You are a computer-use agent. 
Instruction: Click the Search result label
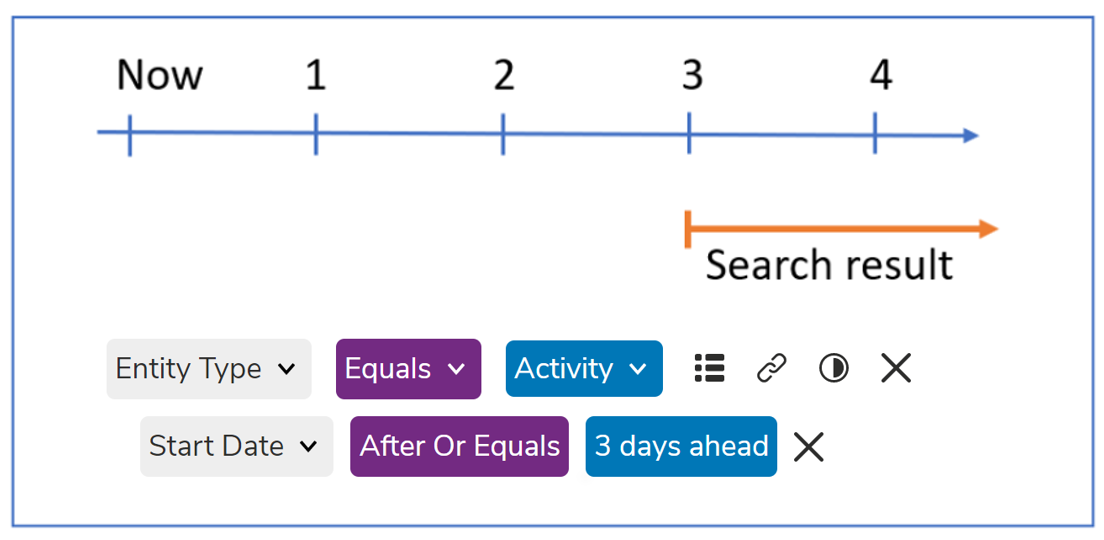tap(829, 266)
